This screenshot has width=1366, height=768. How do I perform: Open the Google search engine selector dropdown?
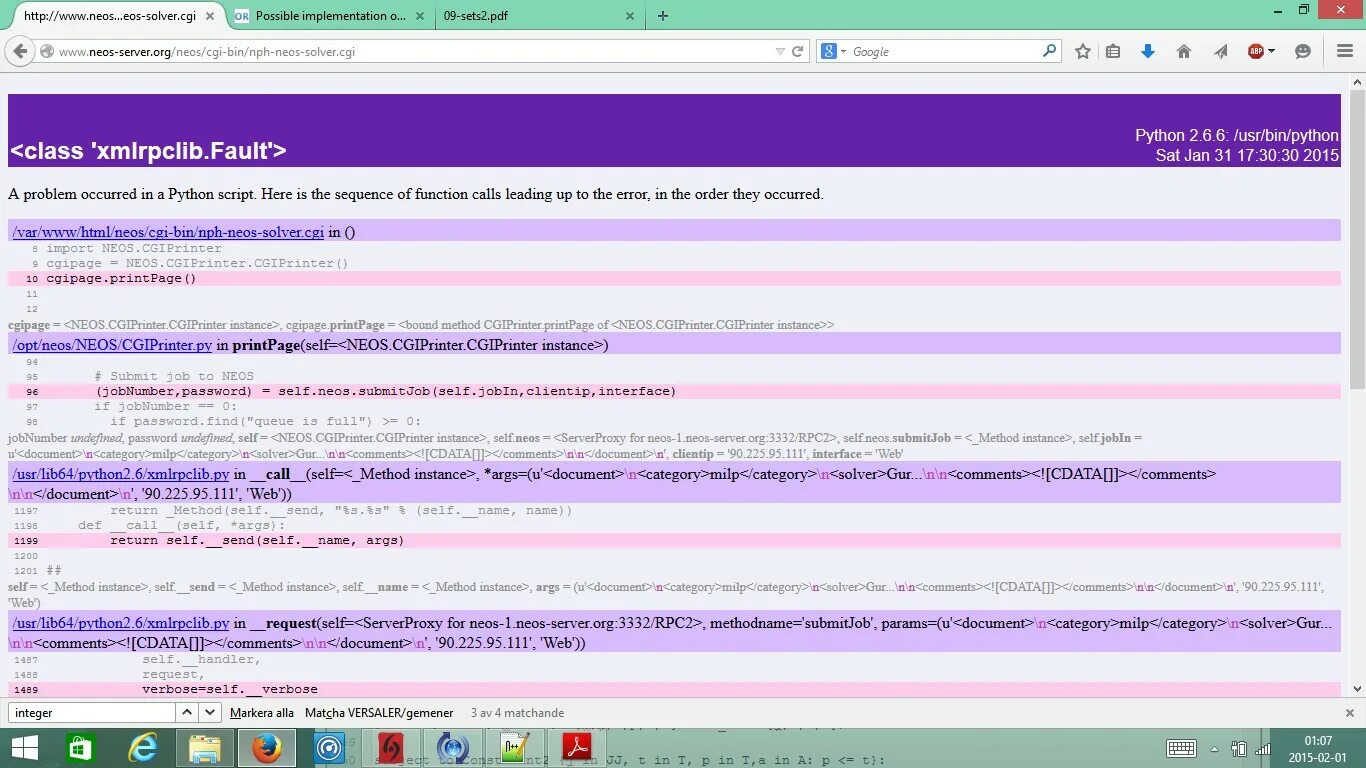[x=834, y=52]
